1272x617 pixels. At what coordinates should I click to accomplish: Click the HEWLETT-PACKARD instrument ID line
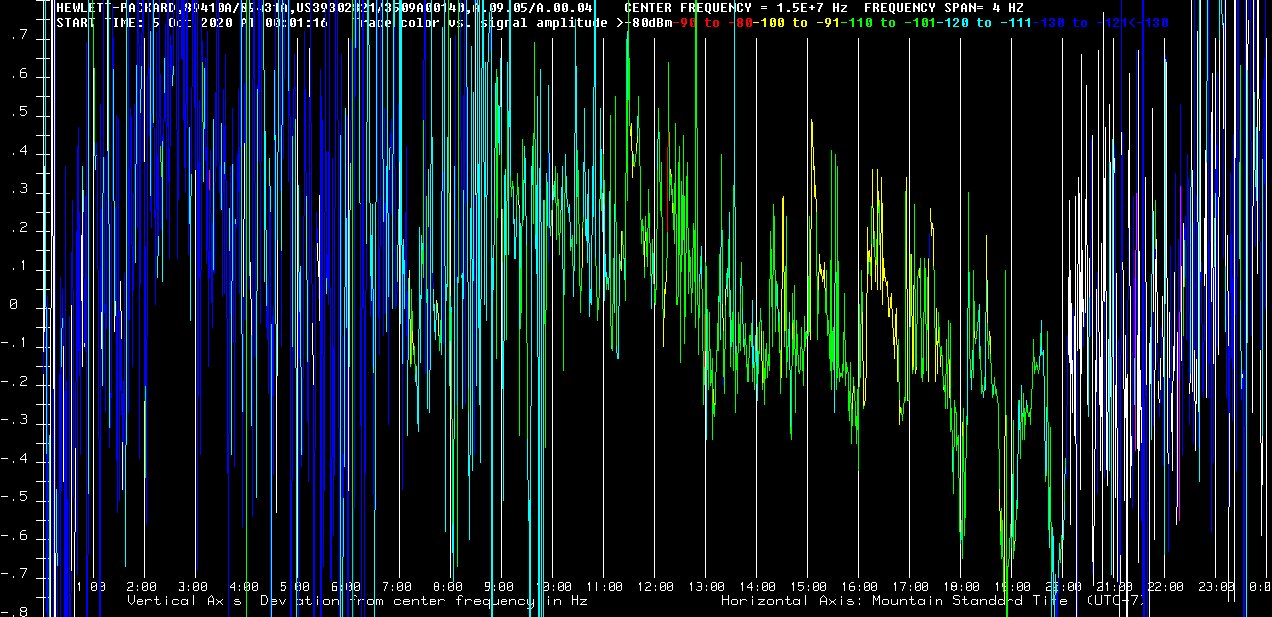(x=324, y=8)
